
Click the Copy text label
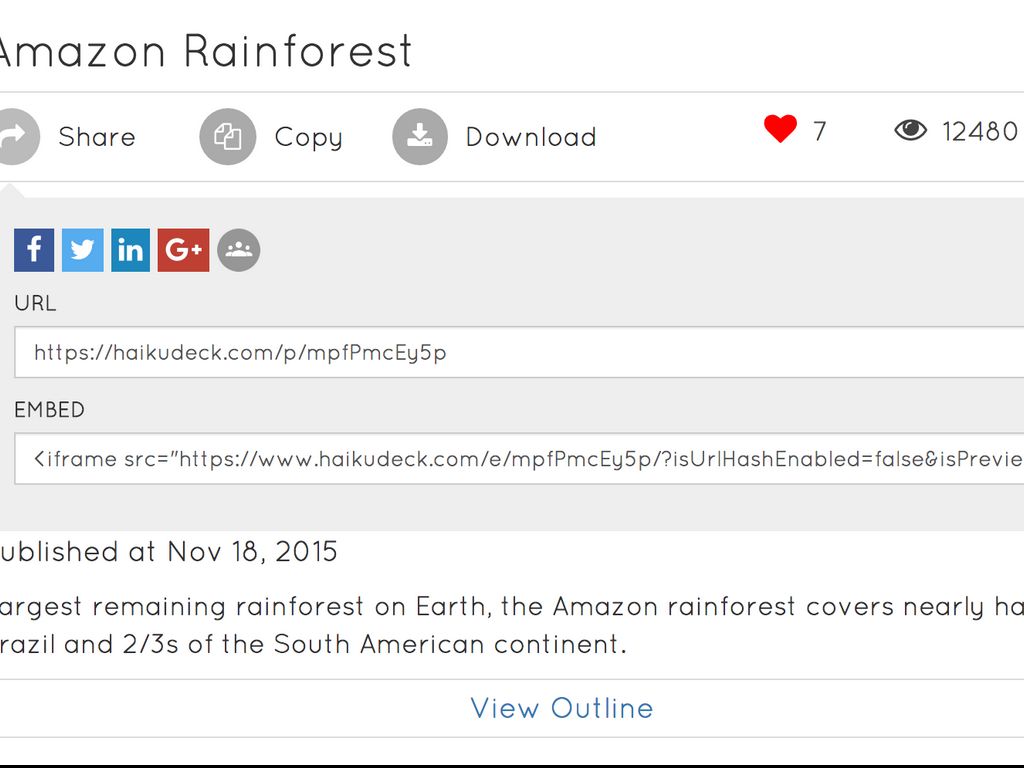click(308, 137)
